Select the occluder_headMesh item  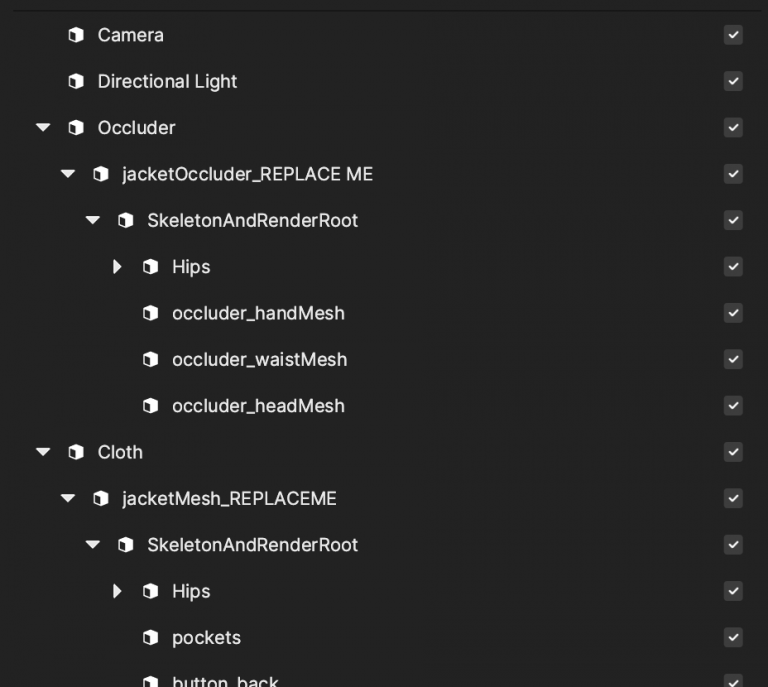[258, 406]
